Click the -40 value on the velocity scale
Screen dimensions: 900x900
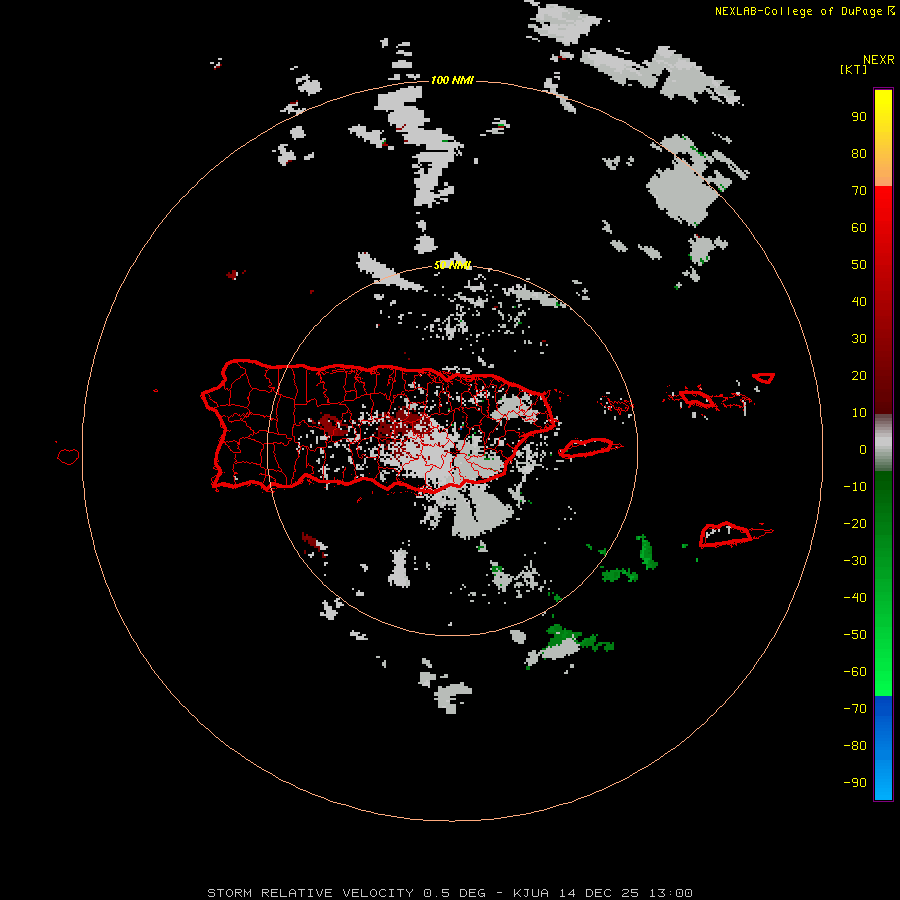point(855,598)
